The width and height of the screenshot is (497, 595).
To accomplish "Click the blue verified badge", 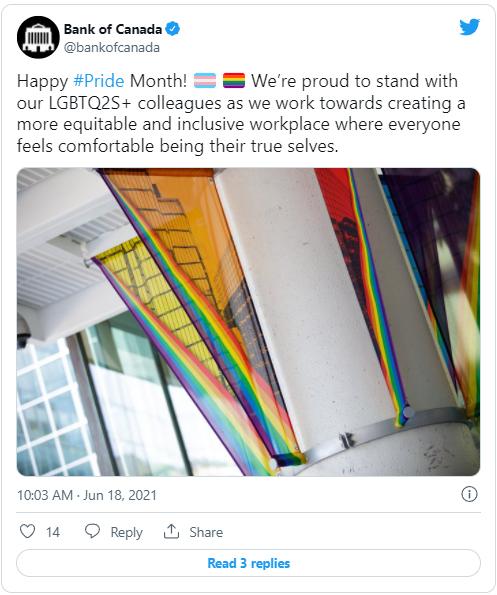I will 173,29.
